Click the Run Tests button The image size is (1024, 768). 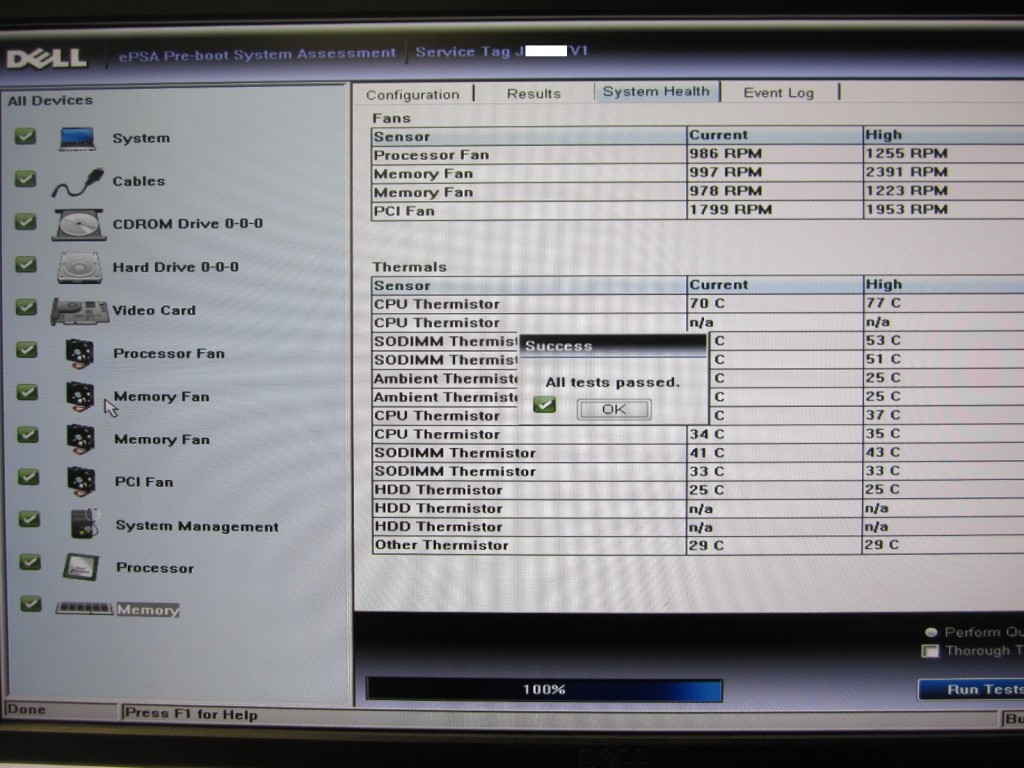972,690
